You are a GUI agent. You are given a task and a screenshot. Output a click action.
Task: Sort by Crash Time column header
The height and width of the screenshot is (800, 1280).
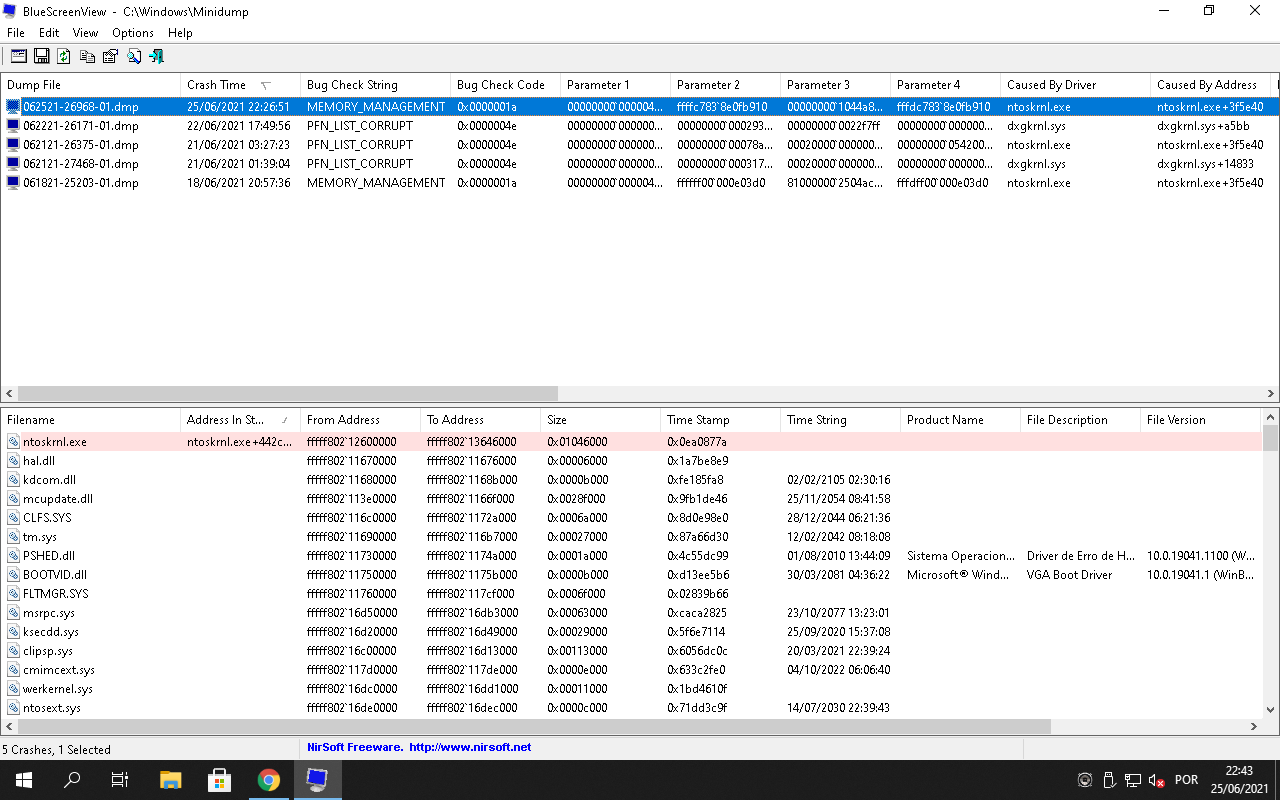tap(240, 85)
